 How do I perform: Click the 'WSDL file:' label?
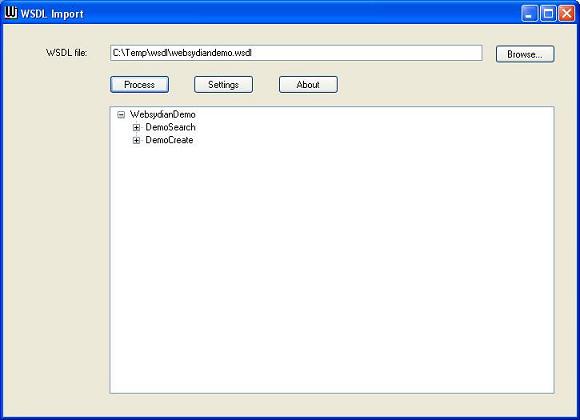(x=67, y=53)
